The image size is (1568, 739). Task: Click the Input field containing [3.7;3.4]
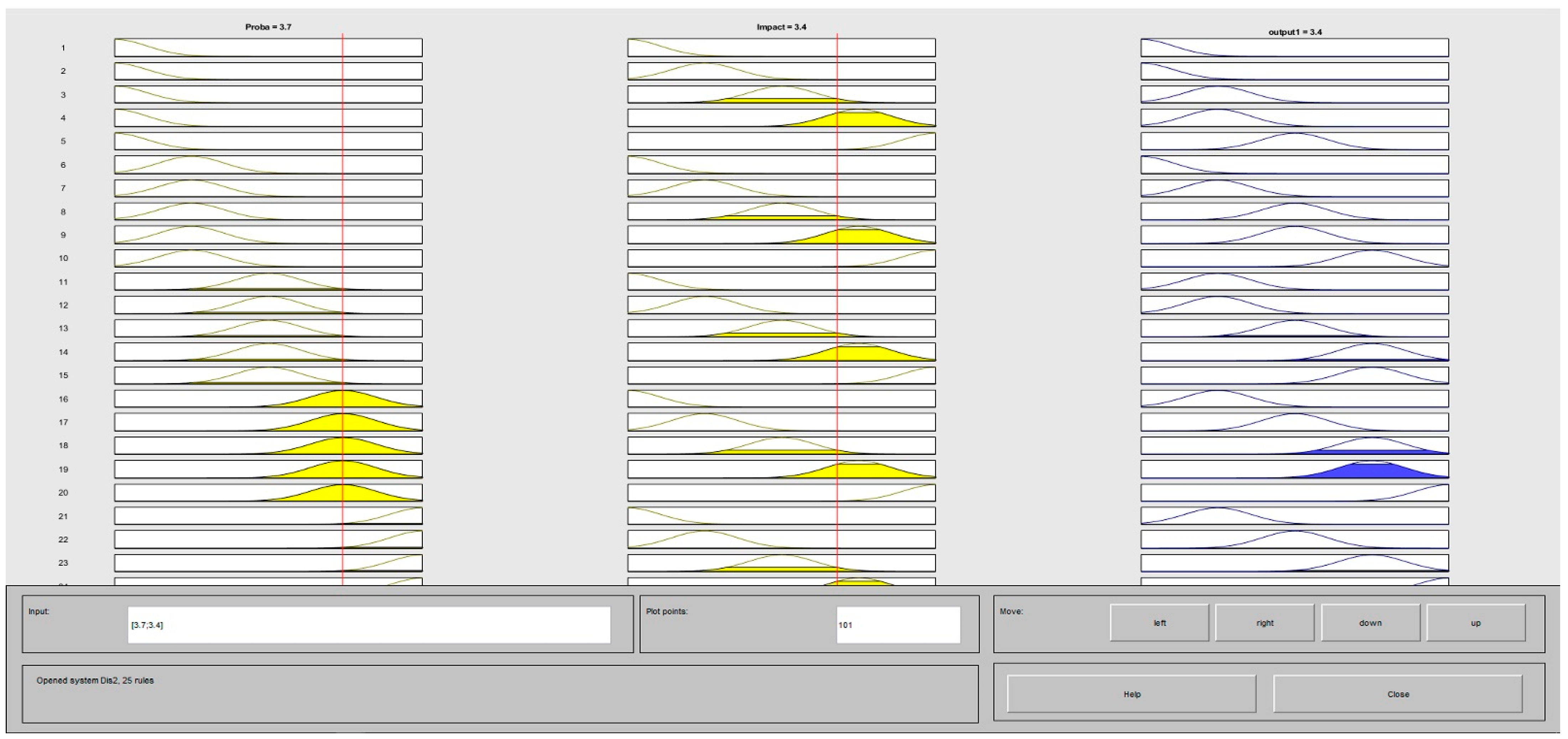(369, 625)
